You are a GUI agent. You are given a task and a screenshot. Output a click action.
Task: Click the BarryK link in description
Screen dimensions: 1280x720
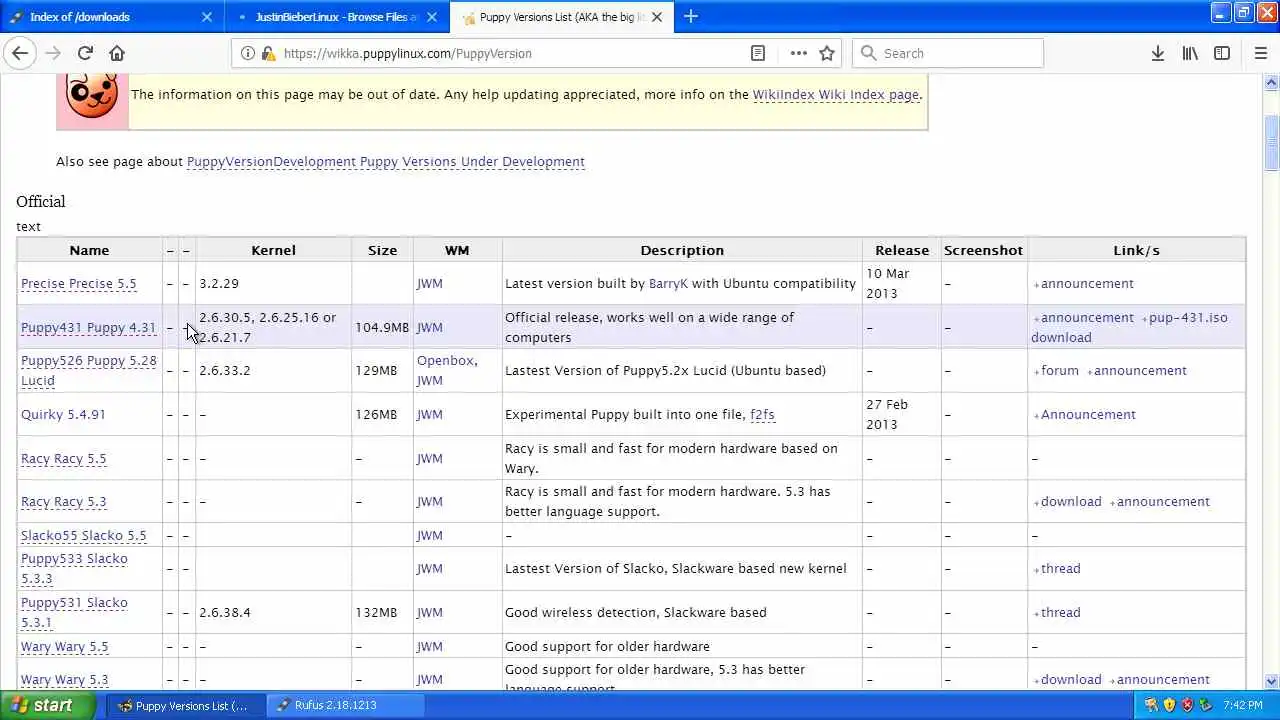(668, 284)
